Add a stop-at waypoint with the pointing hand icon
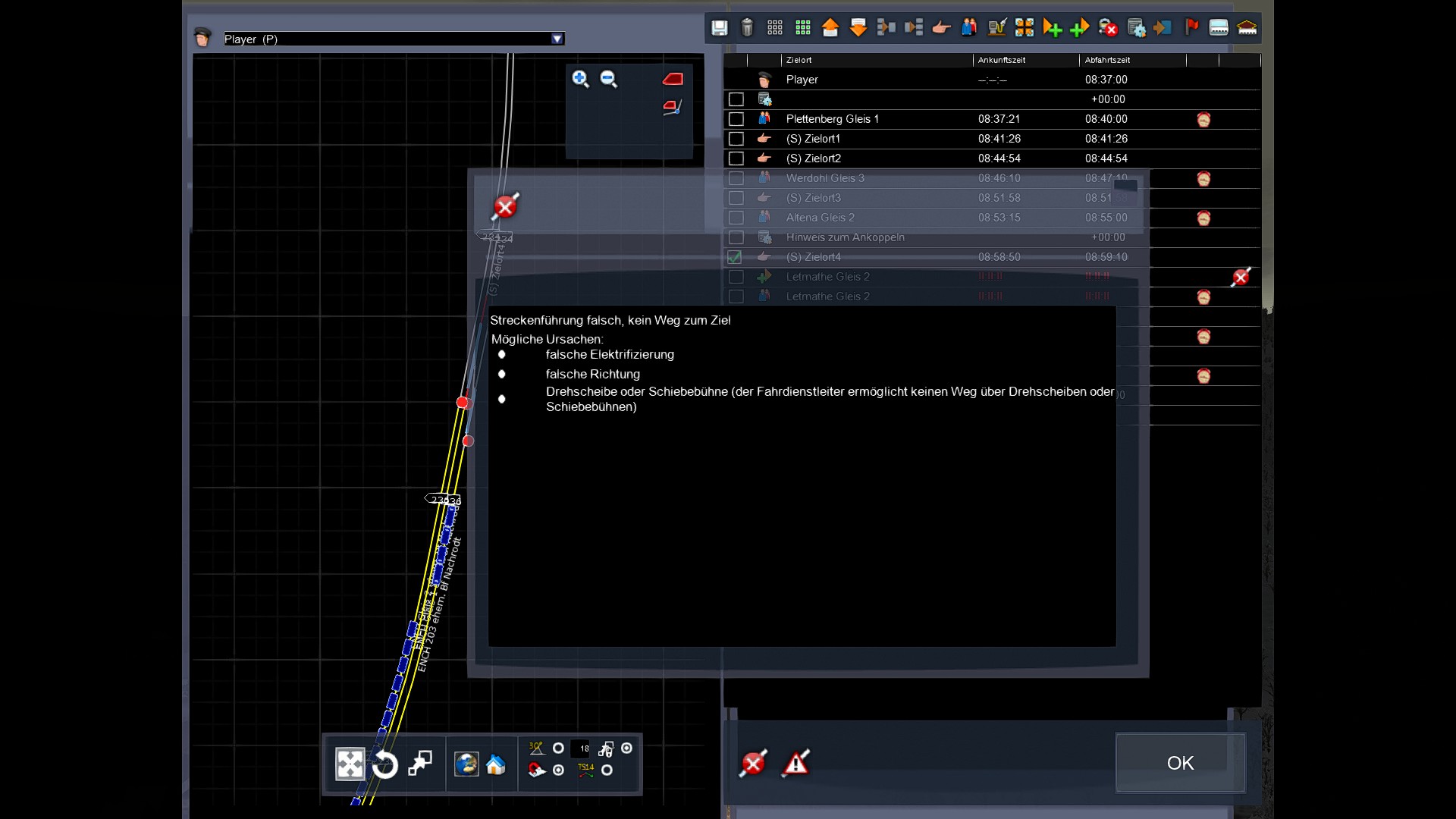This screenshot has width=1456, height=819. (941, 28)
